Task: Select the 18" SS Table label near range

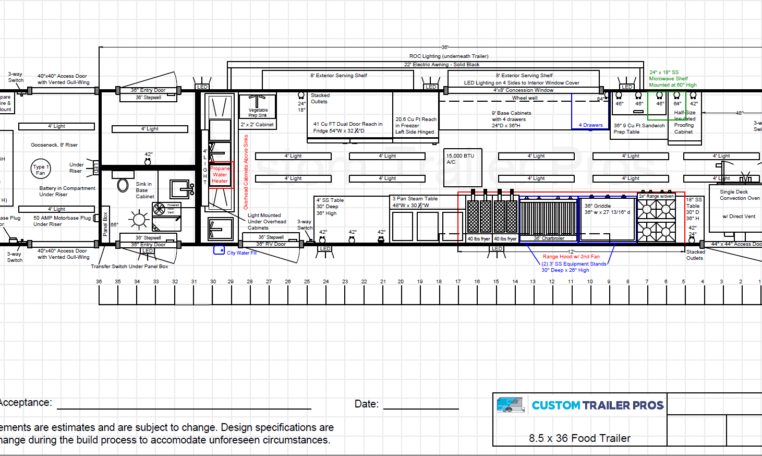Action: tap(694, 209)
